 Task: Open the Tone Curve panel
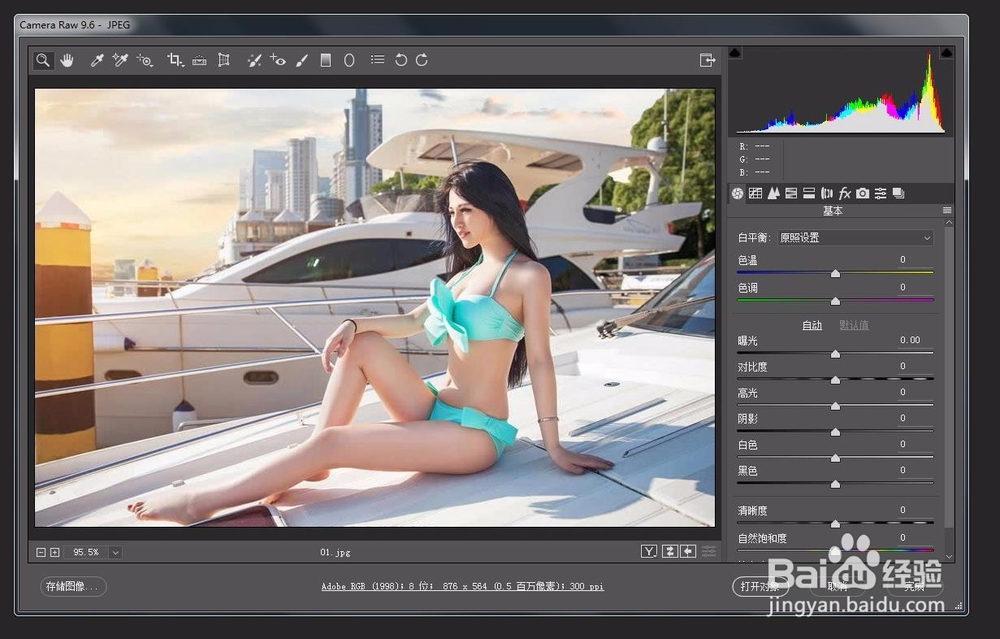click(x=755, y=193)
